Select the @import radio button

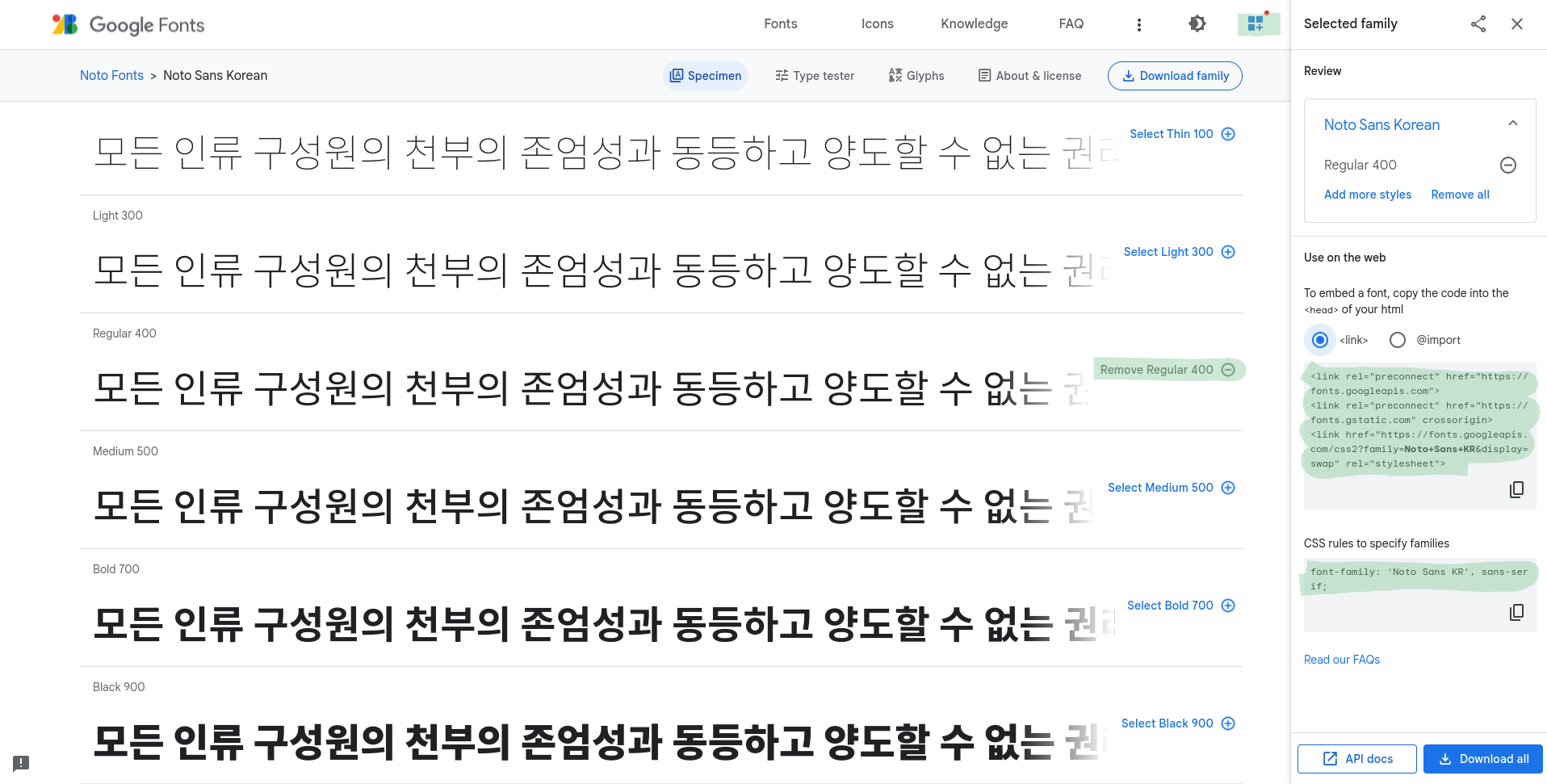pyautogui.click(x=1398, y=340)
